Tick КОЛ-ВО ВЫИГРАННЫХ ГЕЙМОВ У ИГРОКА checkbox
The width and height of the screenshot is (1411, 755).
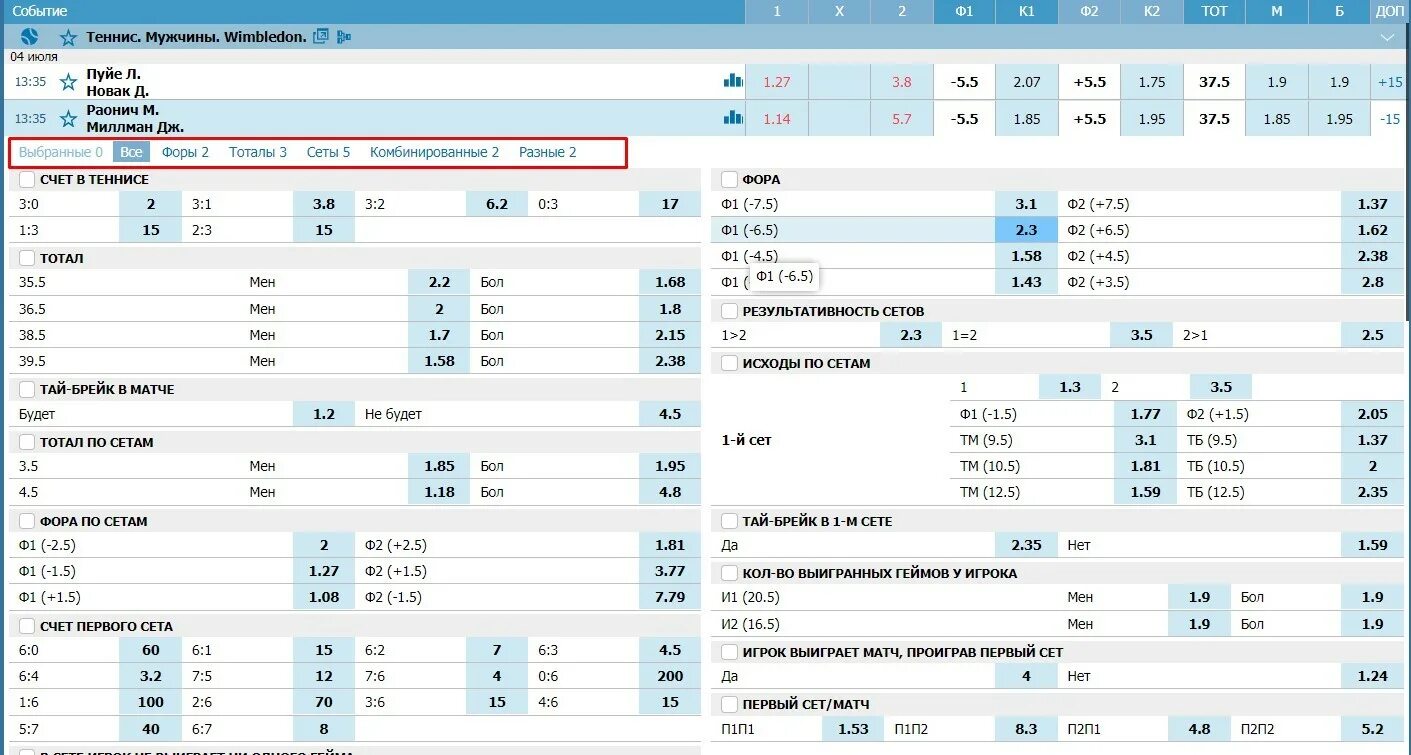coord(729,573)
